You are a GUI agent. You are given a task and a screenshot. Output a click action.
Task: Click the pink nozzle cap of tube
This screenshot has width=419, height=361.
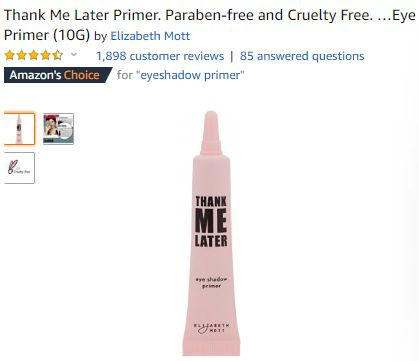(211, 133)
